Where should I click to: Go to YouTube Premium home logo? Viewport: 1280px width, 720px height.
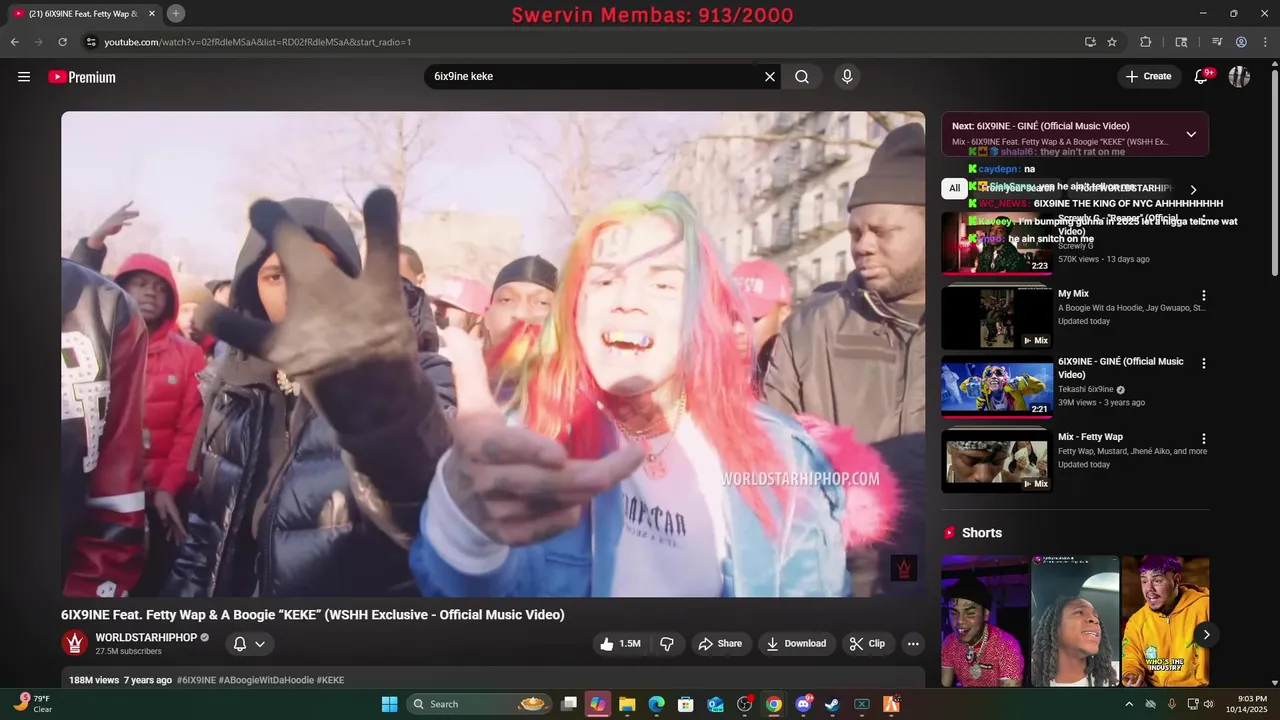click(x=82, y=77)
